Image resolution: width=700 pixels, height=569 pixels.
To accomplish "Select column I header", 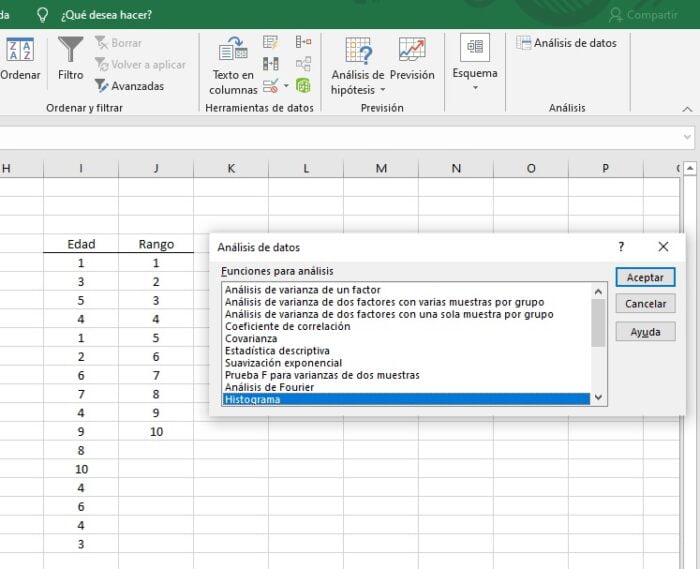I will tap(81, 168).
